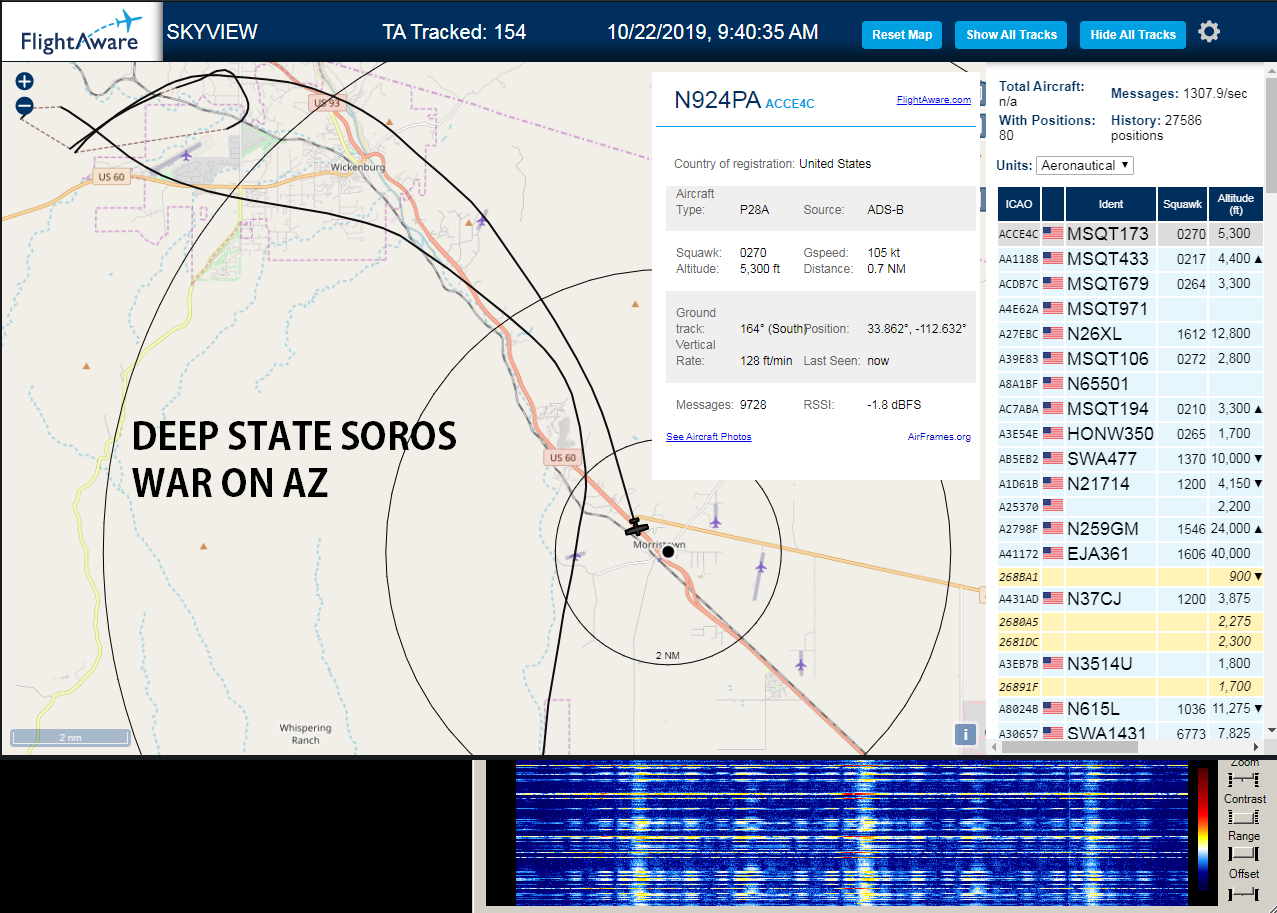Image resolution: width=1277 pixels, height=913 pixels.
Task: Select the N37CJ aircraft row
Action: point(1131,598)
